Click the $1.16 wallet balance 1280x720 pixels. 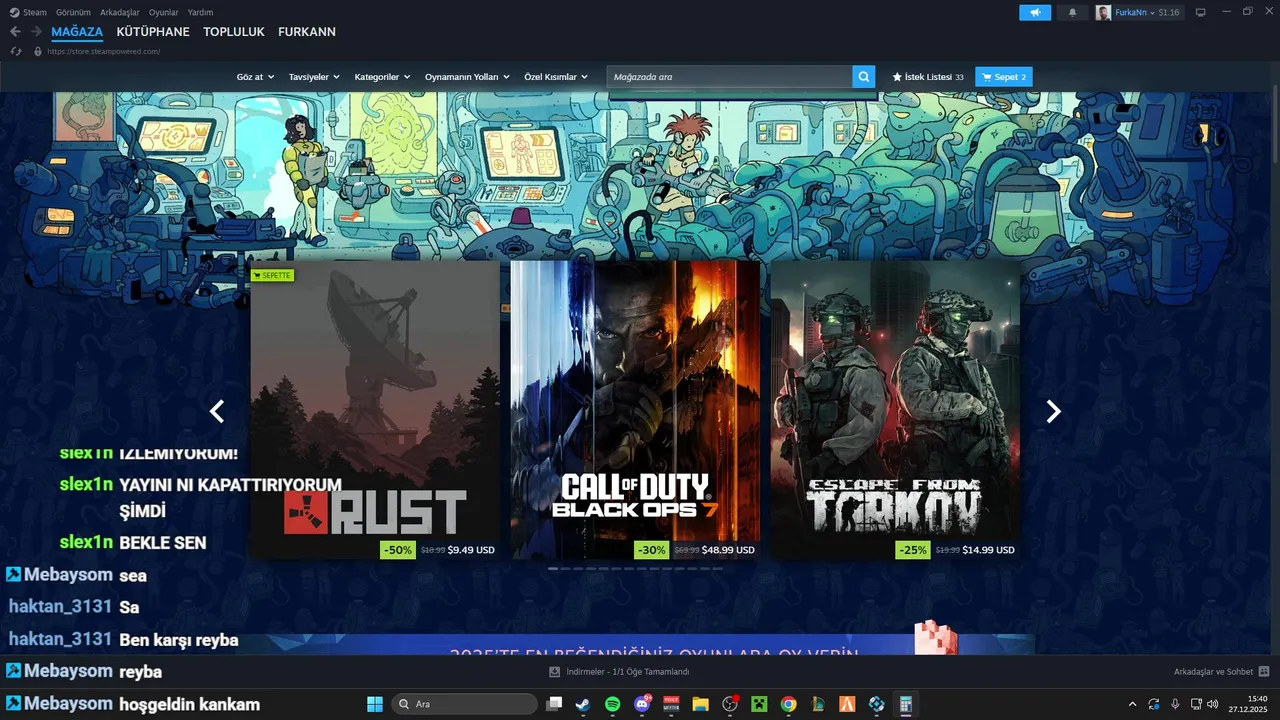tap(1169, 12)
